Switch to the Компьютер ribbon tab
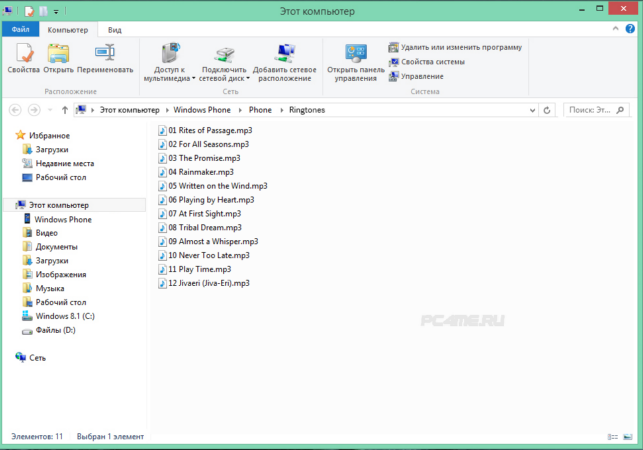The width and height of the screenshot is (643, 450). (68, 30)
